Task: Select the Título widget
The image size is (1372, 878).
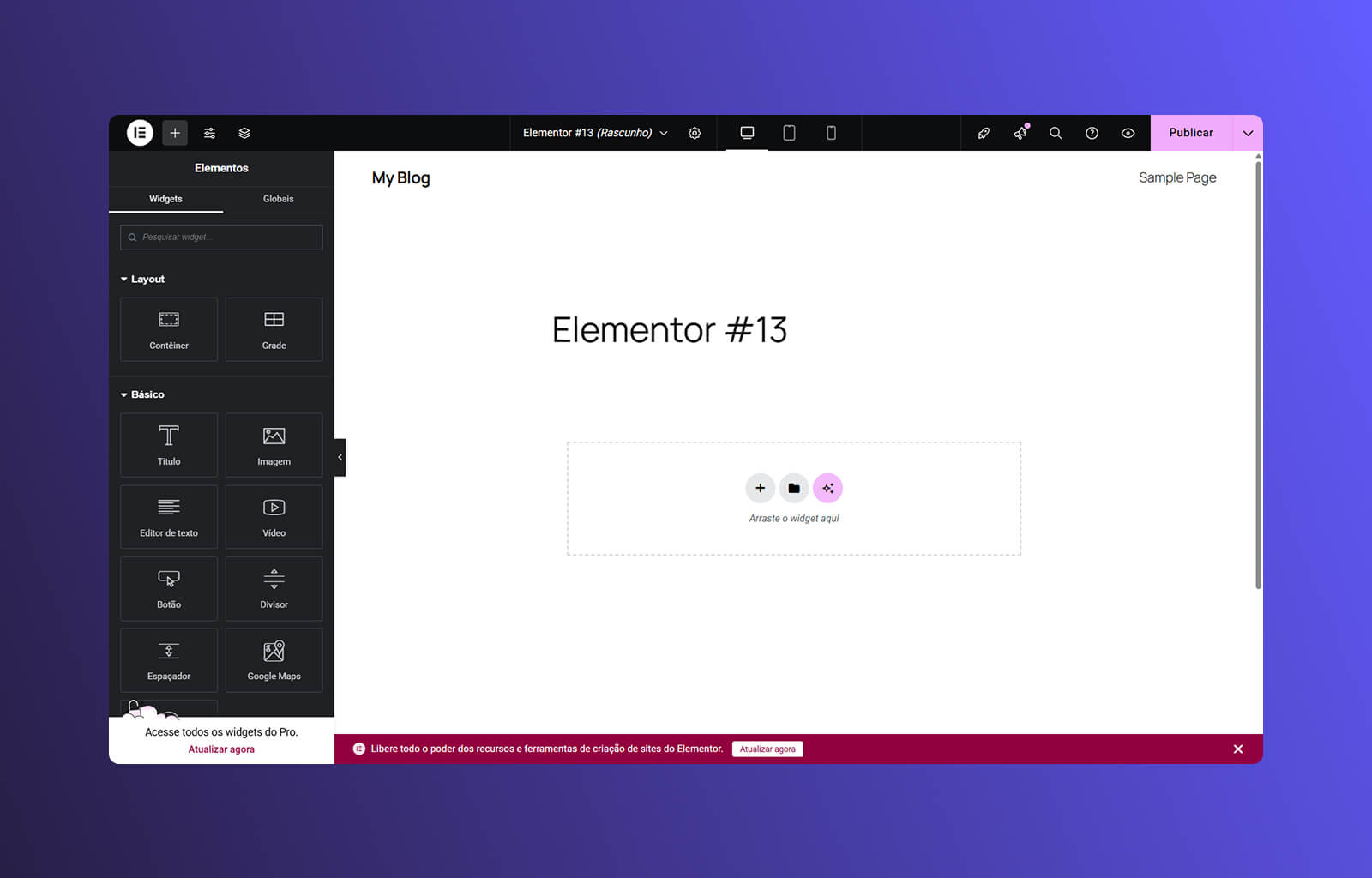Action: (x=169, y=445)
